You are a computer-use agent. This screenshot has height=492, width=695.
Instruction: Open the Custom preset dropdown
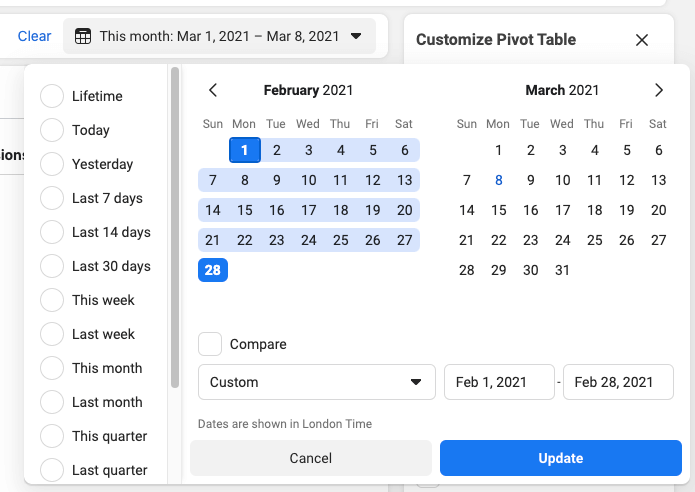pyautogui.click(x=317, y=382)
